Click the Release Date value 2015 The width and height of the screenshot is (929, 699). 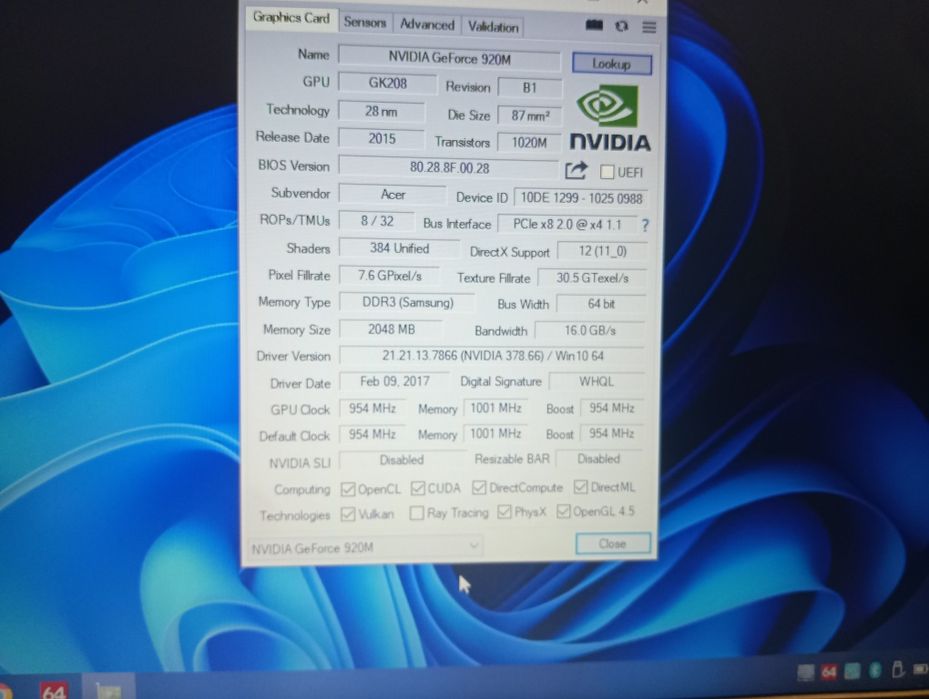coord(382,139)
